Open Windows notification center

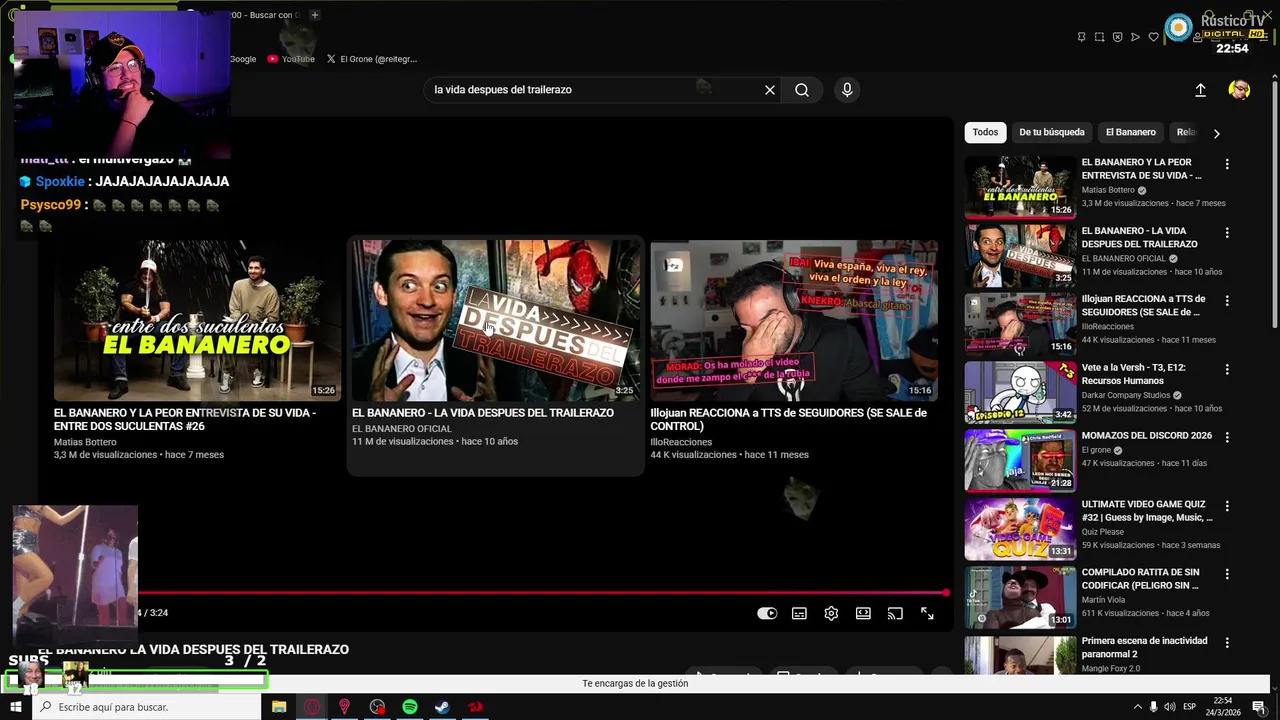pos(1258,707)
